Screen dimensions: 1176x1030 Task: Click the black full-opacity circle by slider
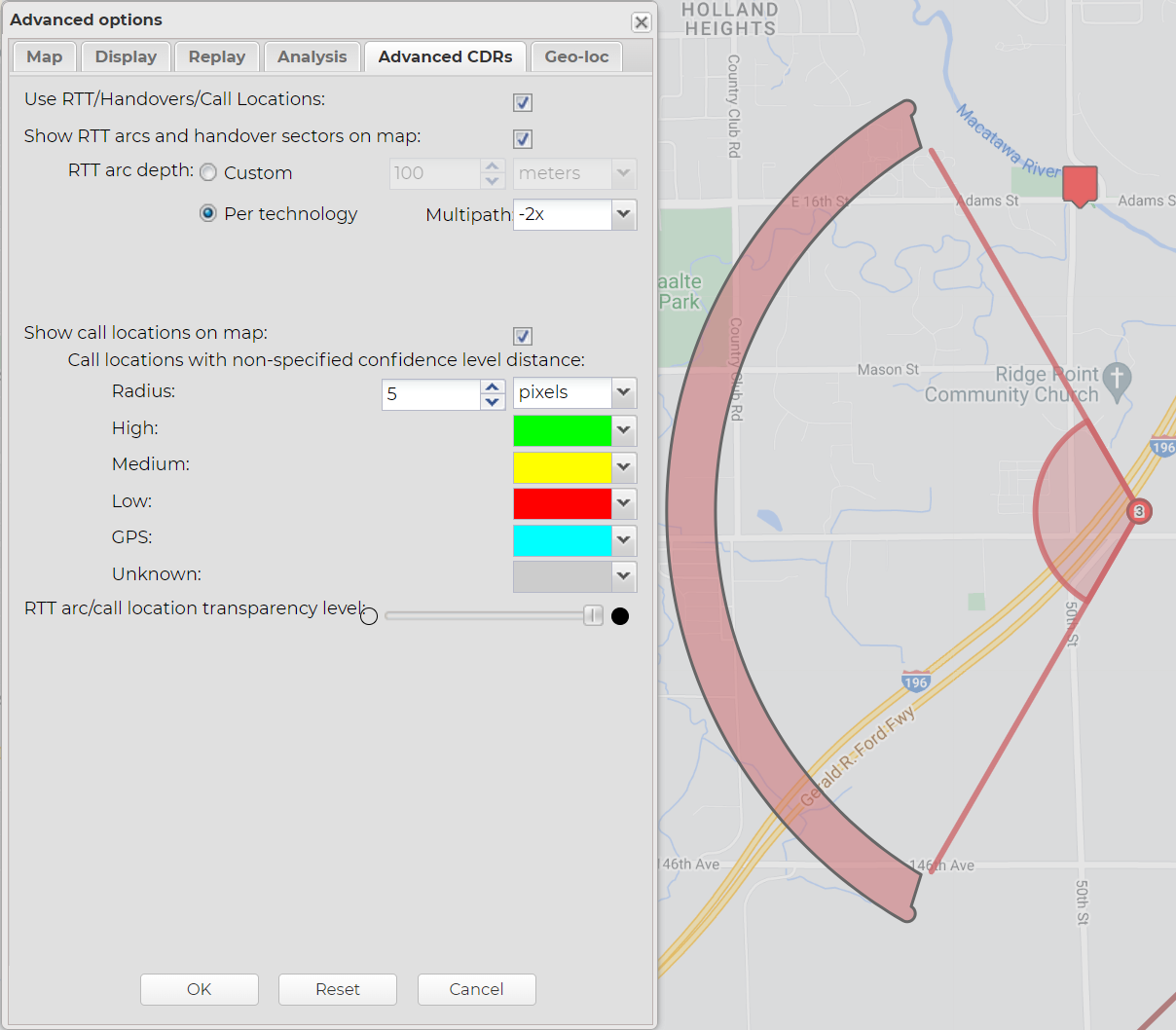tap(620, 615)
